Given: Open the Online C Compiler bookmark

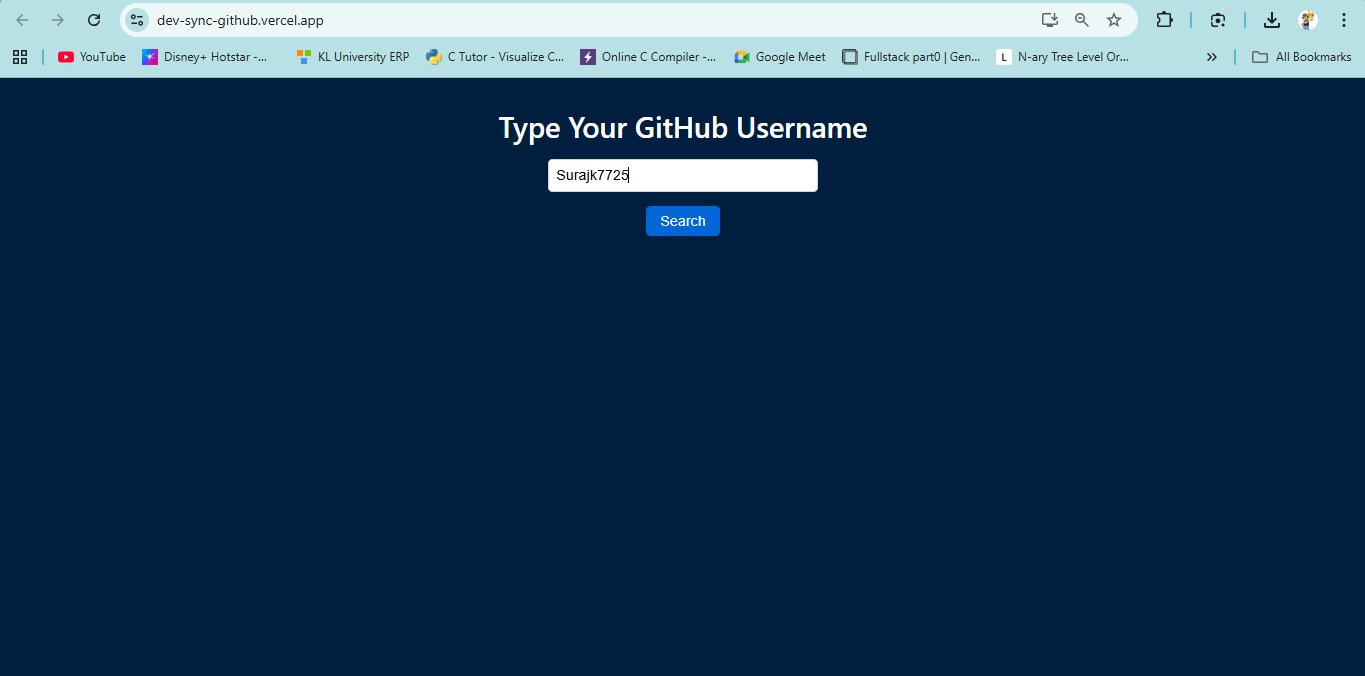Looking at the screenshot, I should point(648,57).
